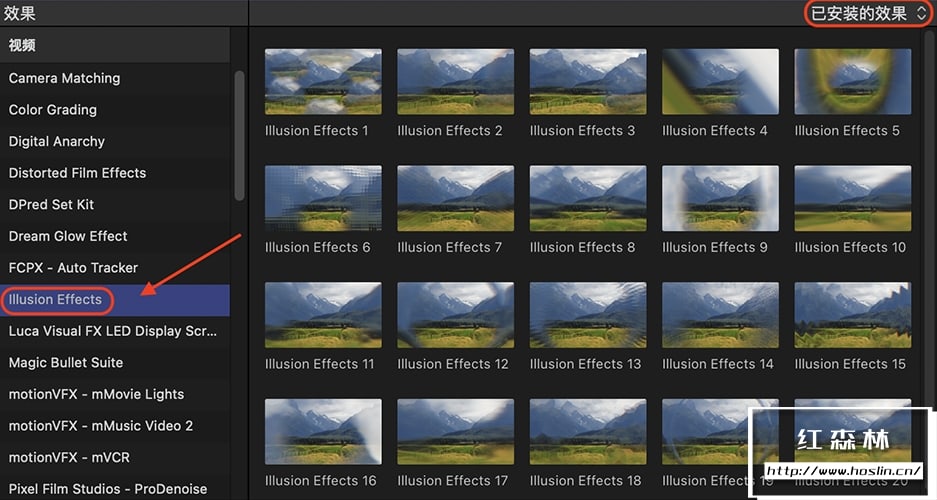Viewport: 937px width, 500px height.
Task: Select the Illusion Effects 16 thumbnail
Action: 323,432
